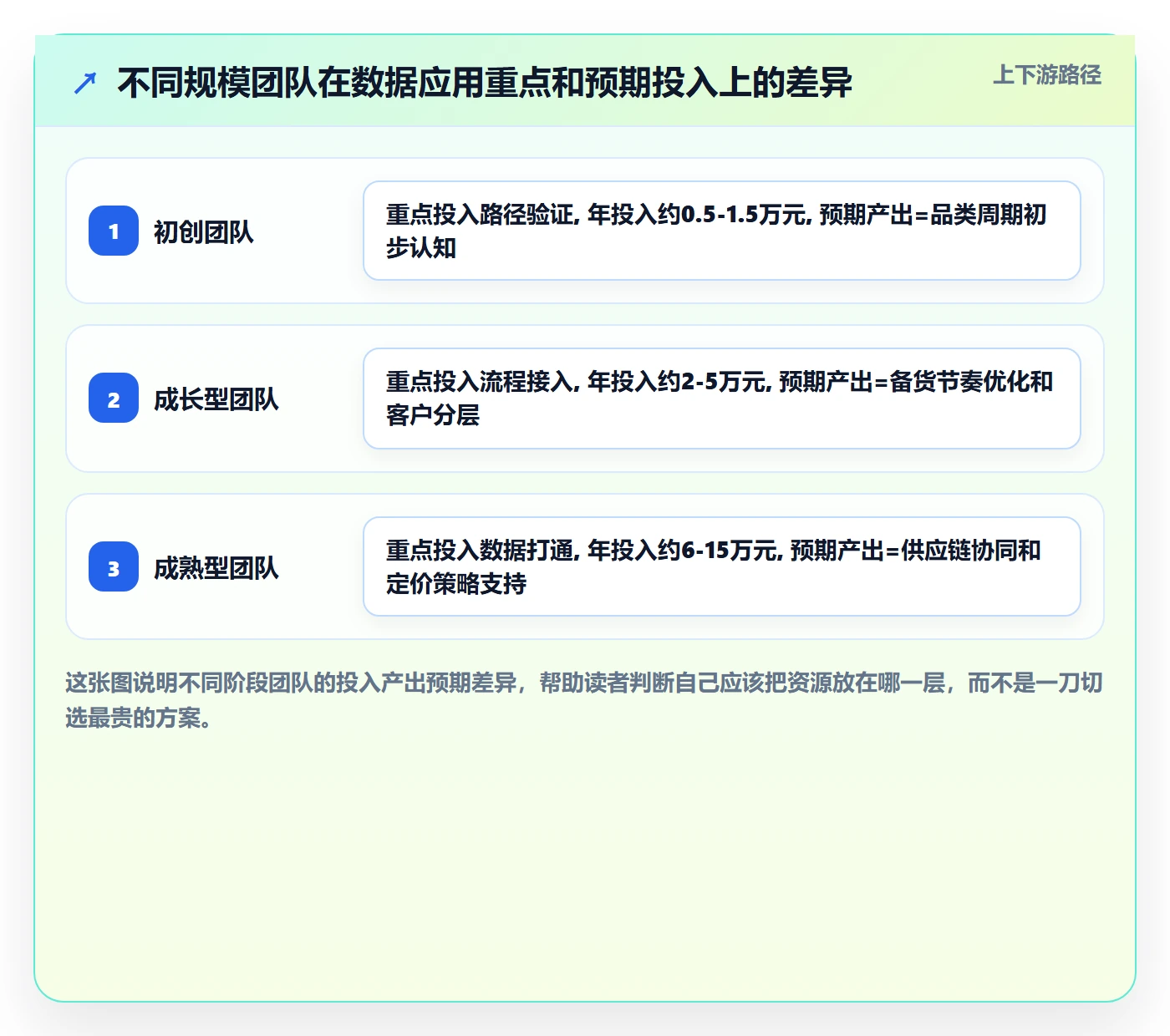Click the number 1 badge for 初创团队
The height and width of the screenshot is (1036, 1170).
pos(114,231)
